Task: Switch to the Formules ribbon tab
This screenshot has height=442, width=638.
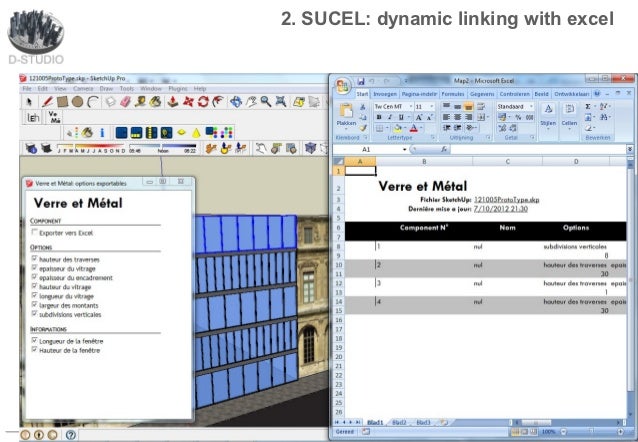Action: click(453, 94)
